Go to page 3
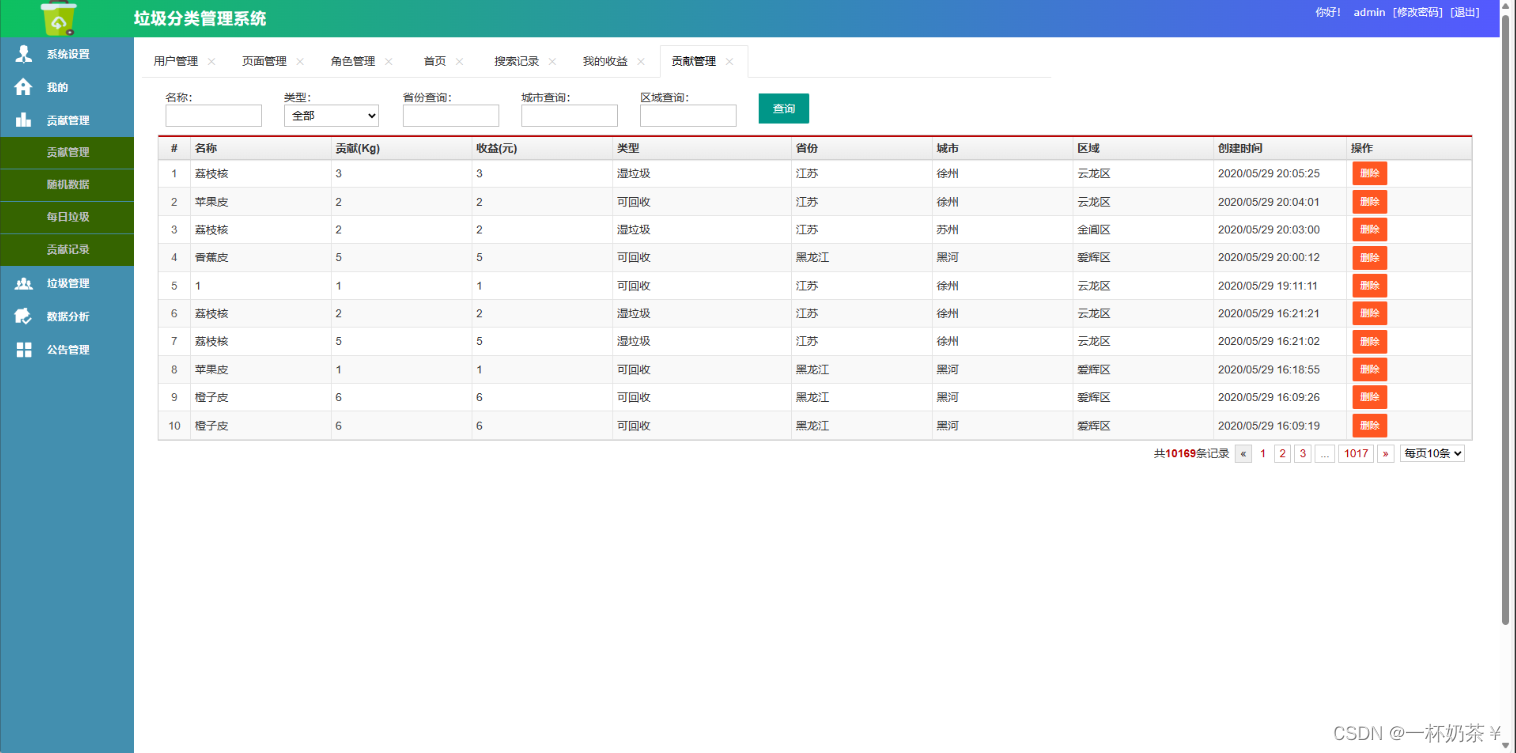The image size is (1516, 753). click(x=1303, y=454)
